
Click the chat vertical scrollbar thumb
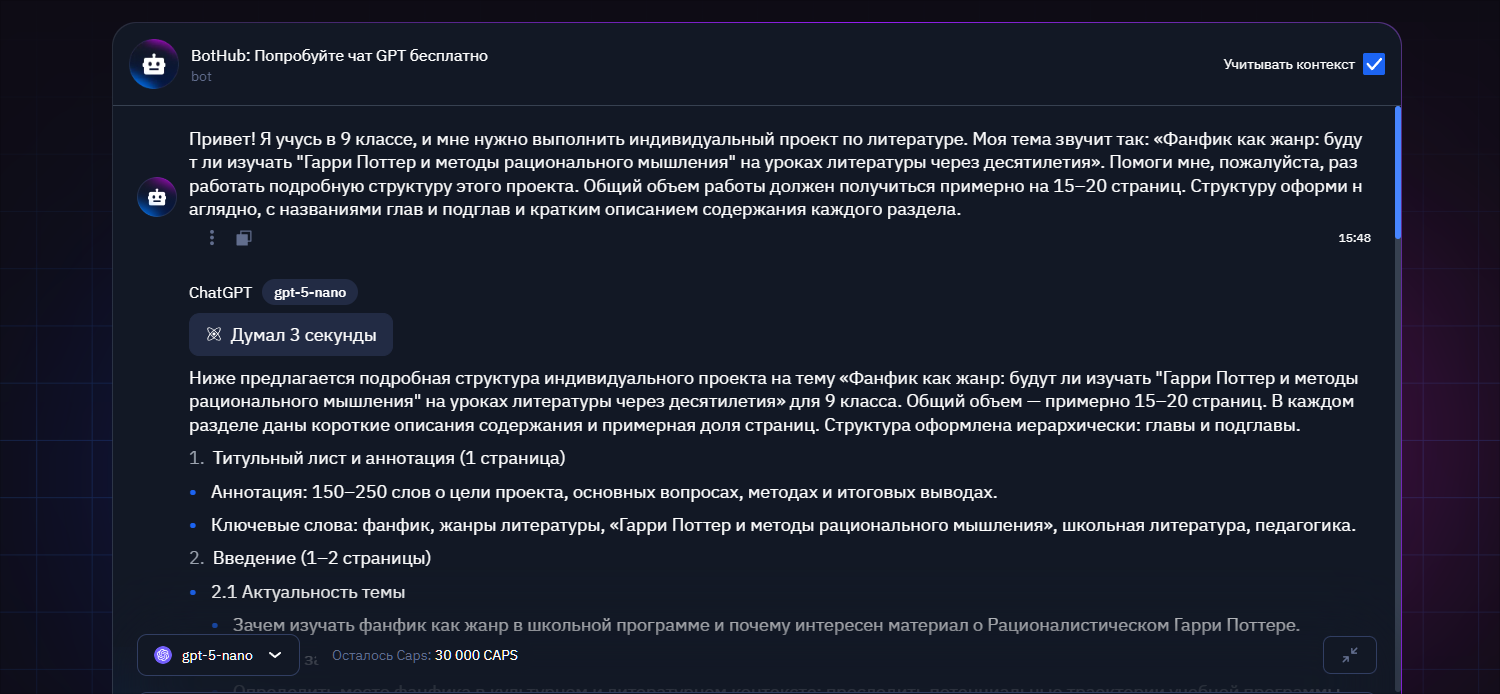(x=1397, y=170)
